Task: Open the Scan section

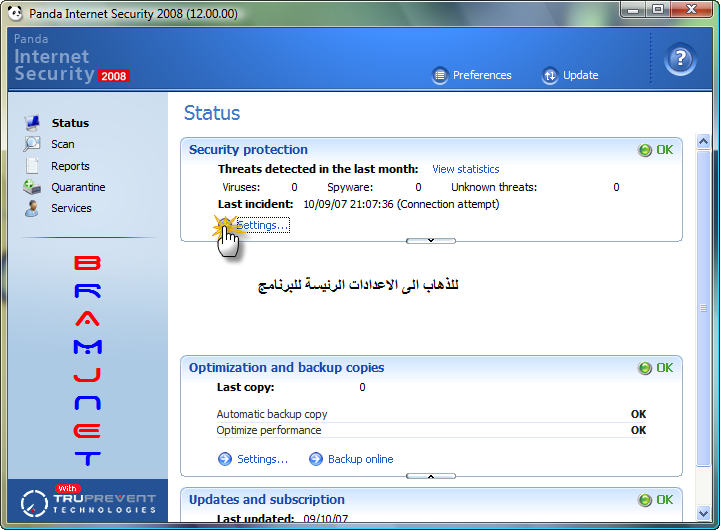Action: (62, 144)
